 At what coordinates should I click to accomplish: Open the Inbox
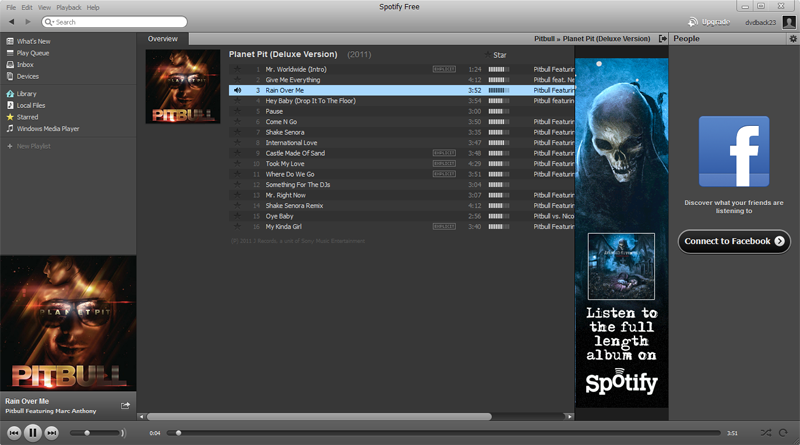click(x=25, y=65)
